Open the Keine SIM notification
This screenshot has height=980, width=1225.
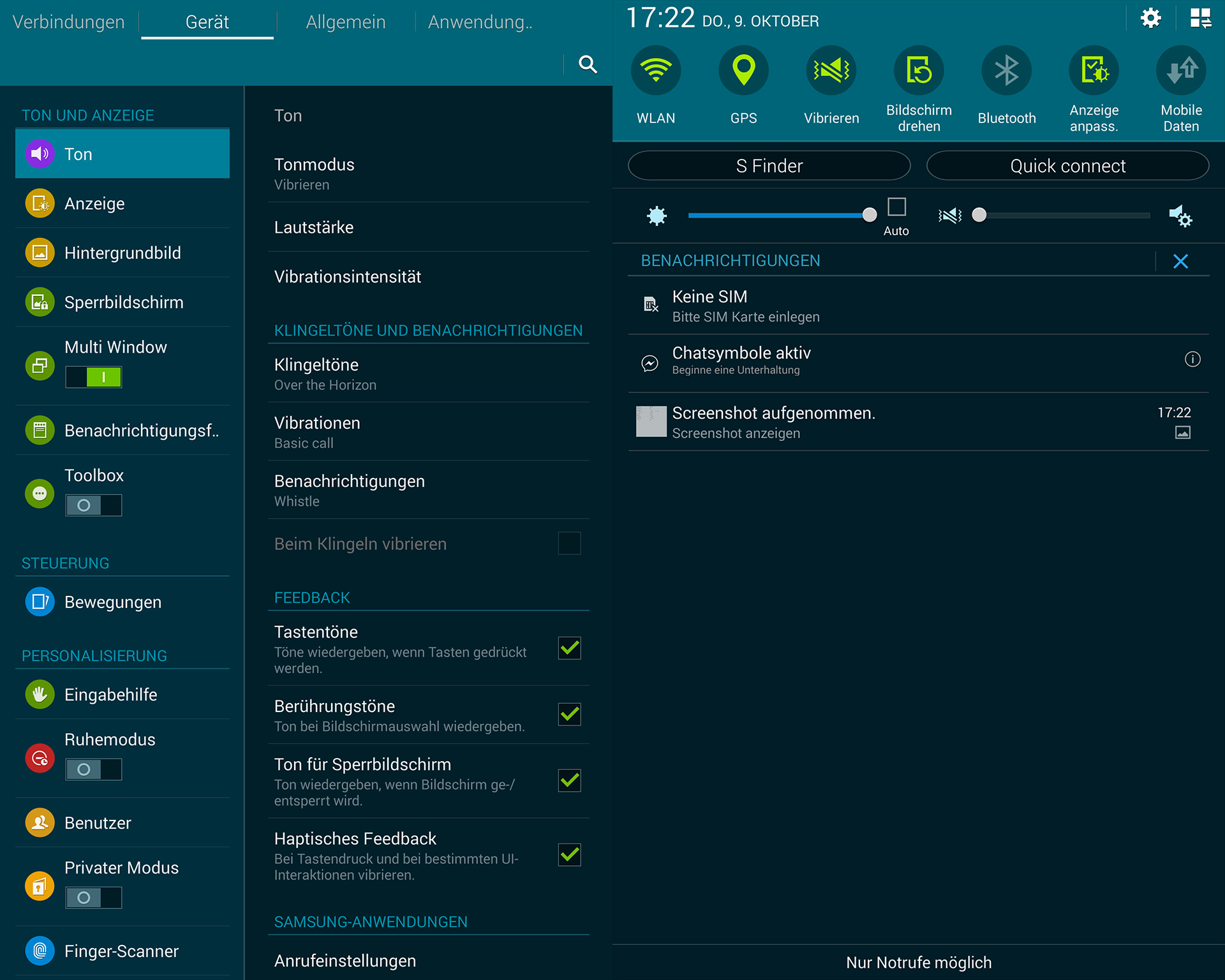pos(919,306)
